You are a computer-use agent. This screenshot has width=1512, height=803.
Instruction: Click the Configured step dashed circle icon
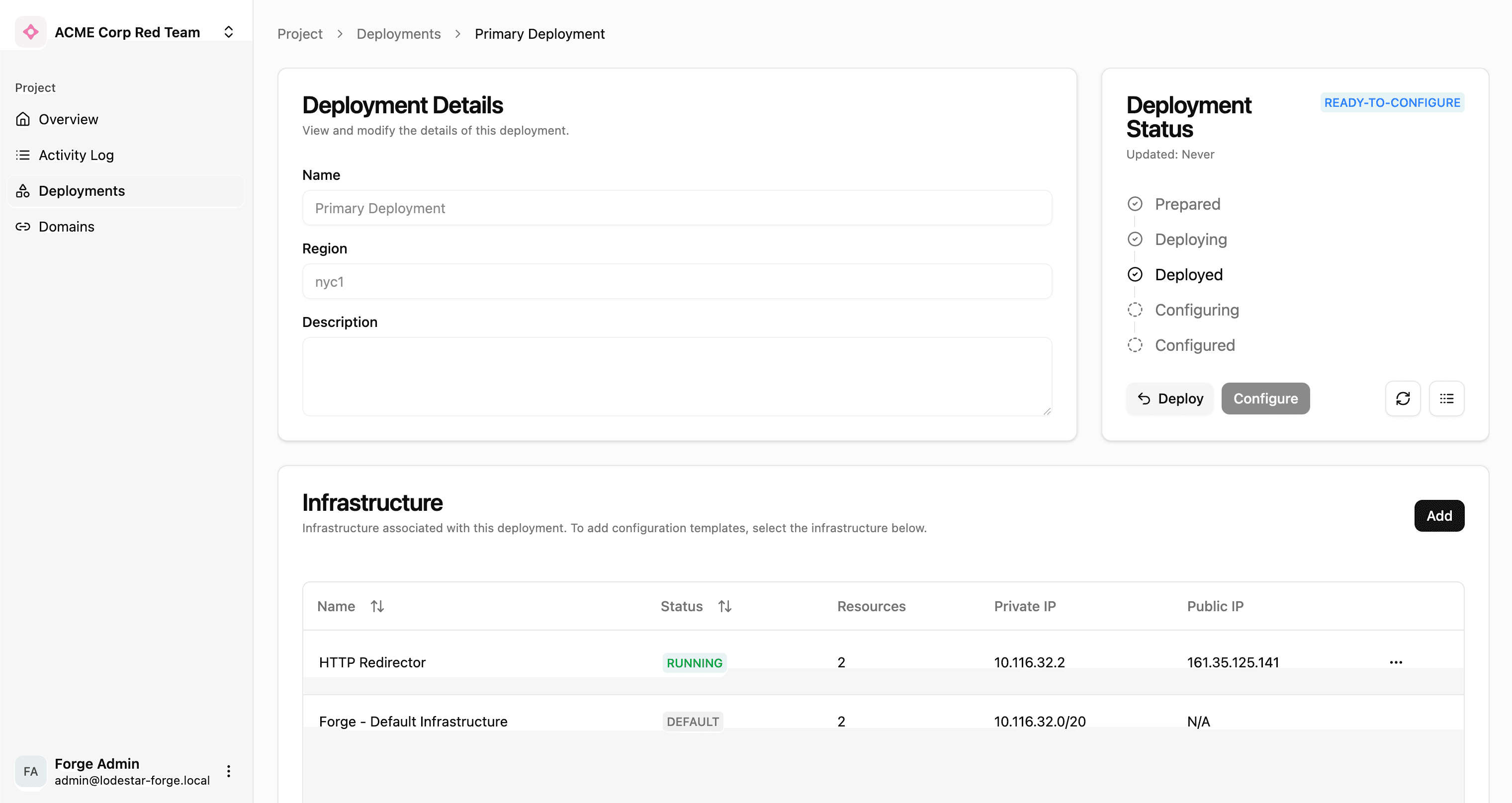tap(1135, 344)
